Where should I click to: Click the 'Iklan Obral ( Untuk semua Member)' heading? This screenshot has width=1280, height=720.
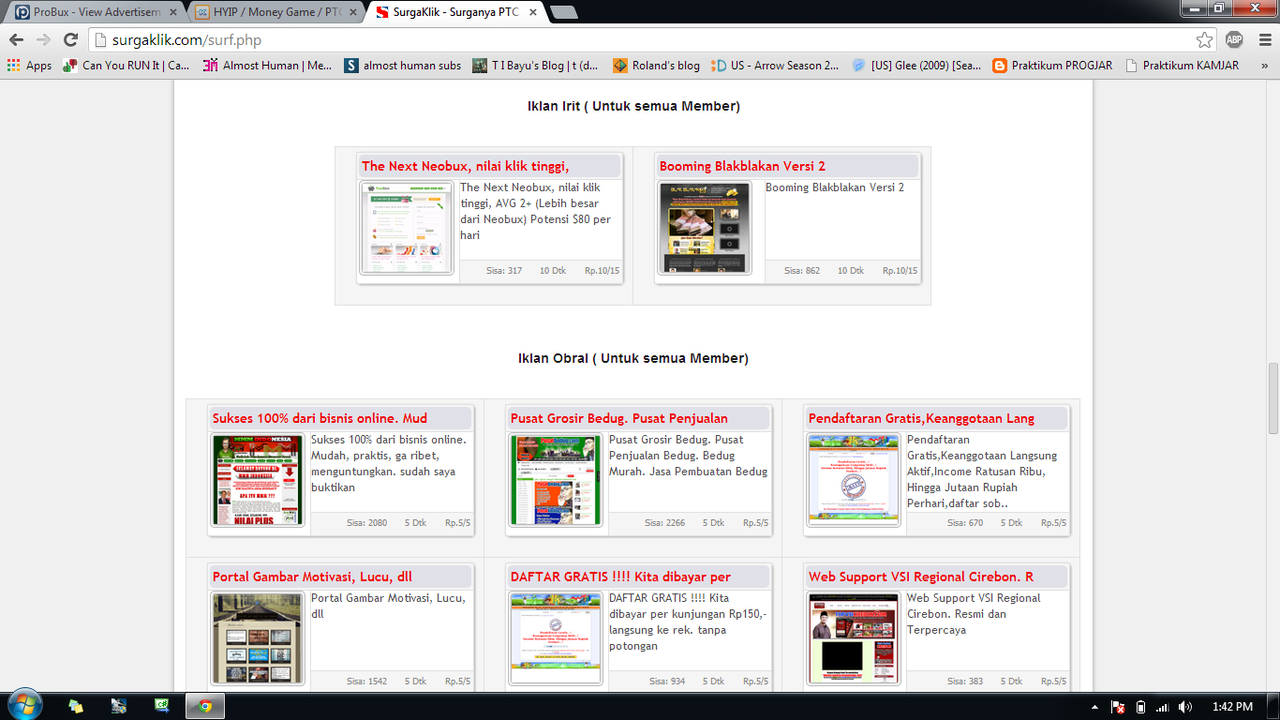point(633,358)
